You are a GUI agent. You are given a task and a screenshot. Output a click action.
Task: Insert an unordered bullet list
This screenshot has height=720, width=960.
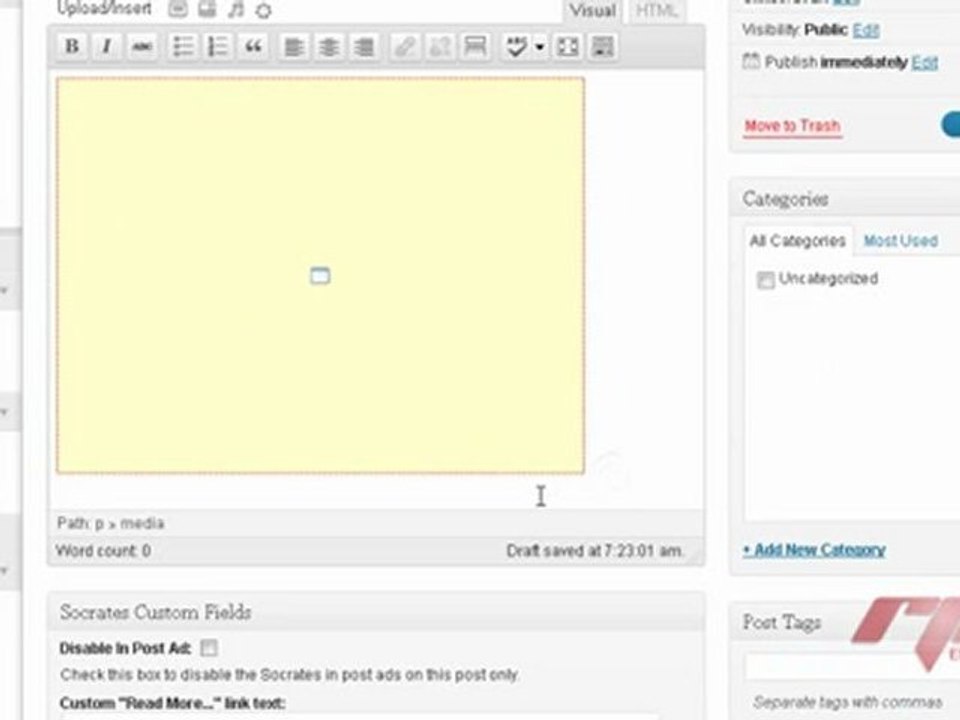pyautogui.click(x=183, y=47)
